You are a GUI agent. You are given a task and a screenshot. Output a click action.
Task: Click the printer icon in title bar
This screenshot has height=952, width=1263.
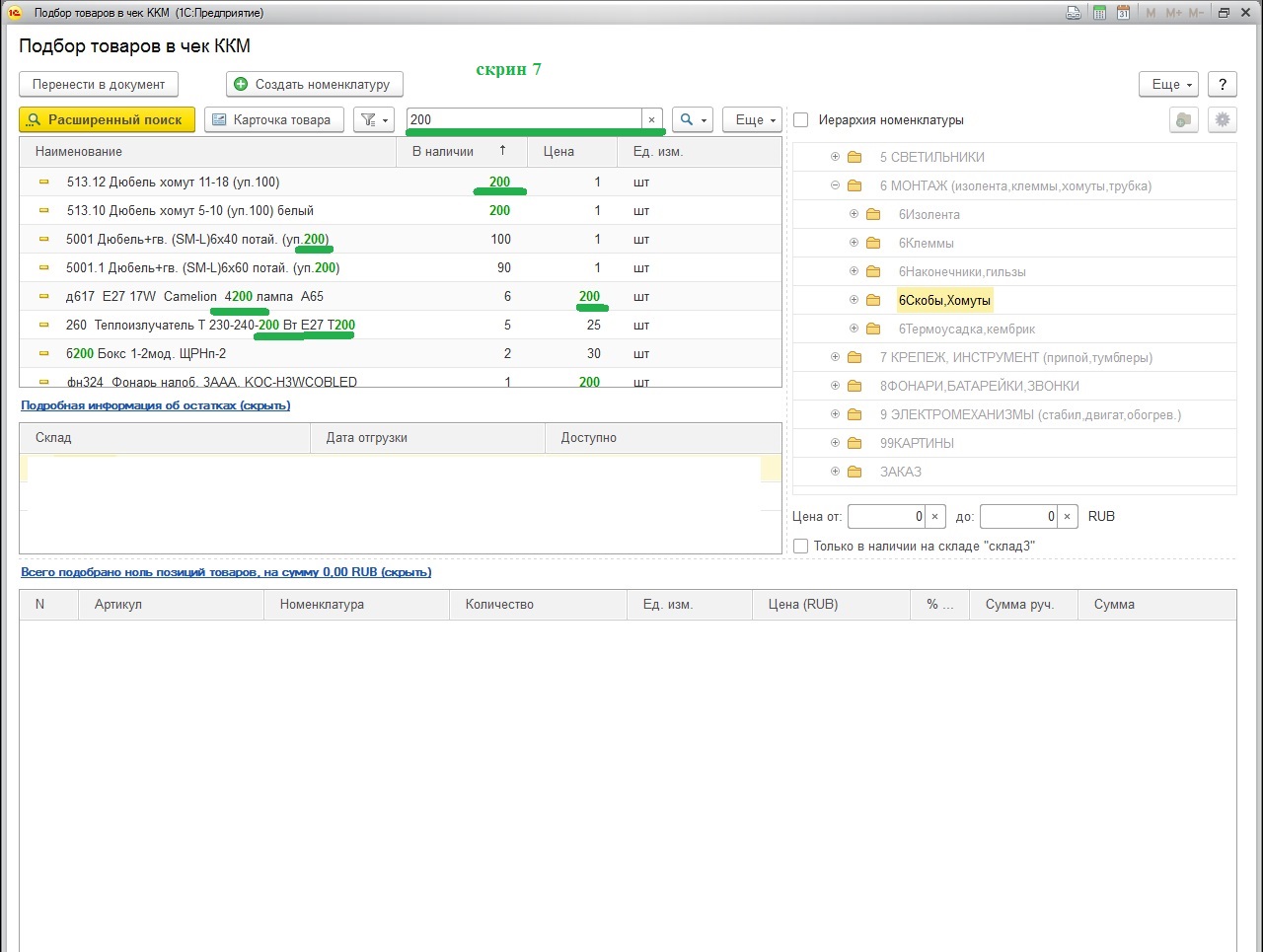tap(1074, 13)
